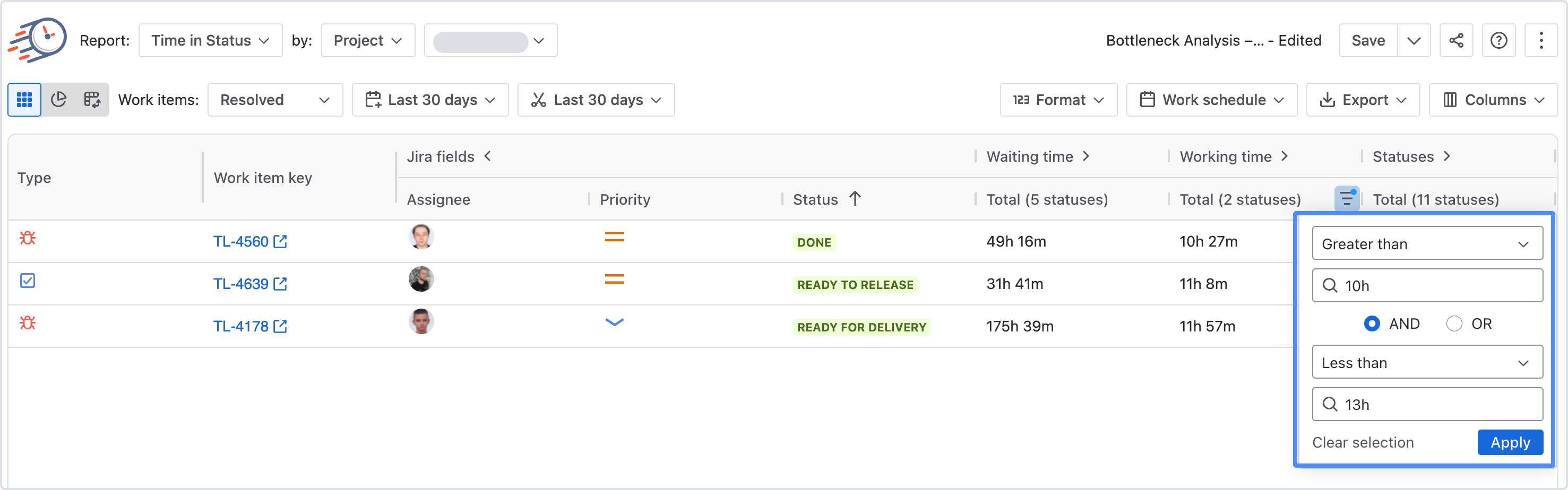Switch to pie chart view icon
This screenshot has width=1568, height=490.
click(58, 100)
